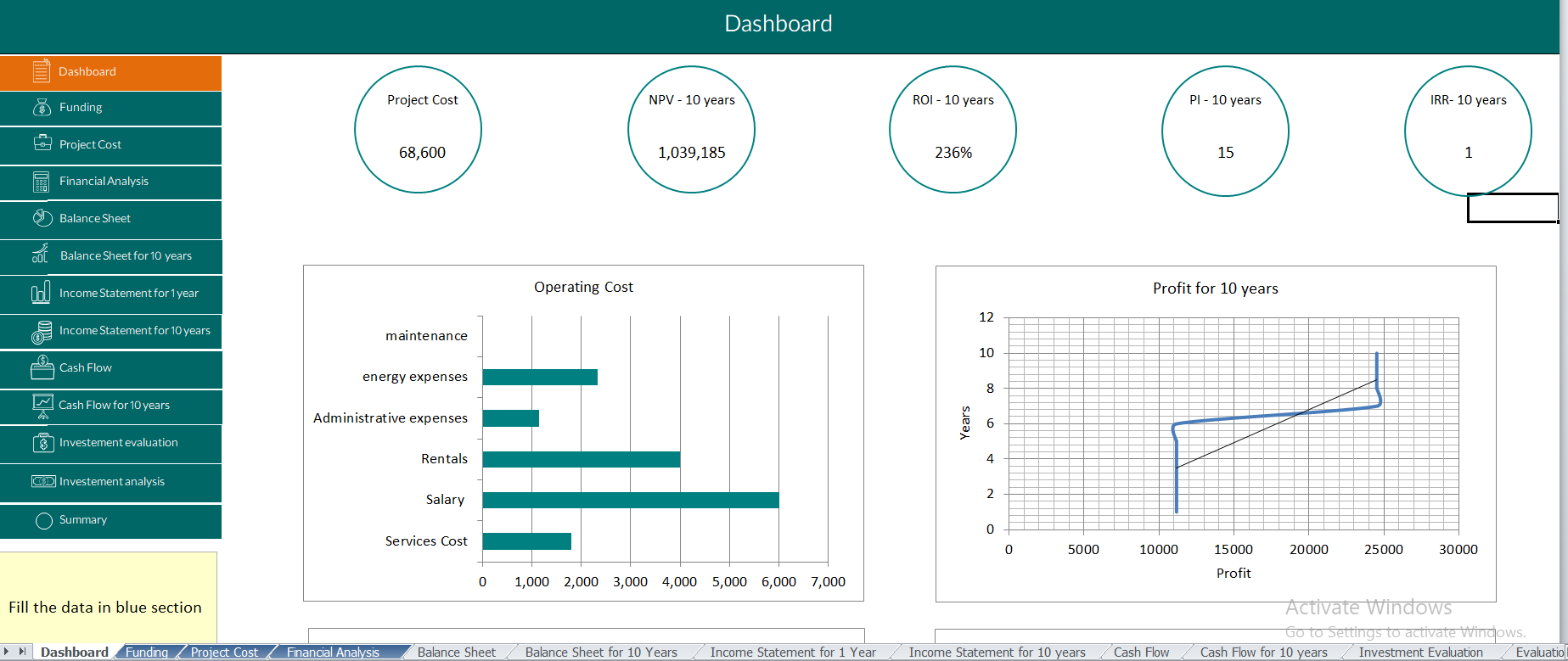Image resolution: width=1568 pixels, height=661 pixels.
Task: Open the Summary sidebar button
Action: 110,521
